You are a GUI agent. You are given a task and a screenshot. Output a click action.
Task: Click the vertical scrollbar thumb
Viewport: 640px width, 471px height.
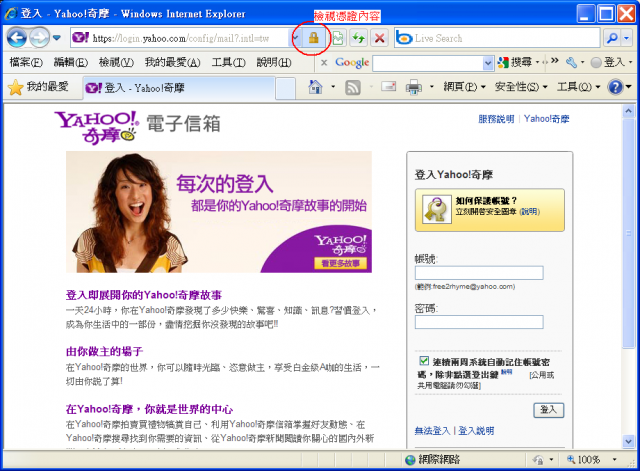629,233
